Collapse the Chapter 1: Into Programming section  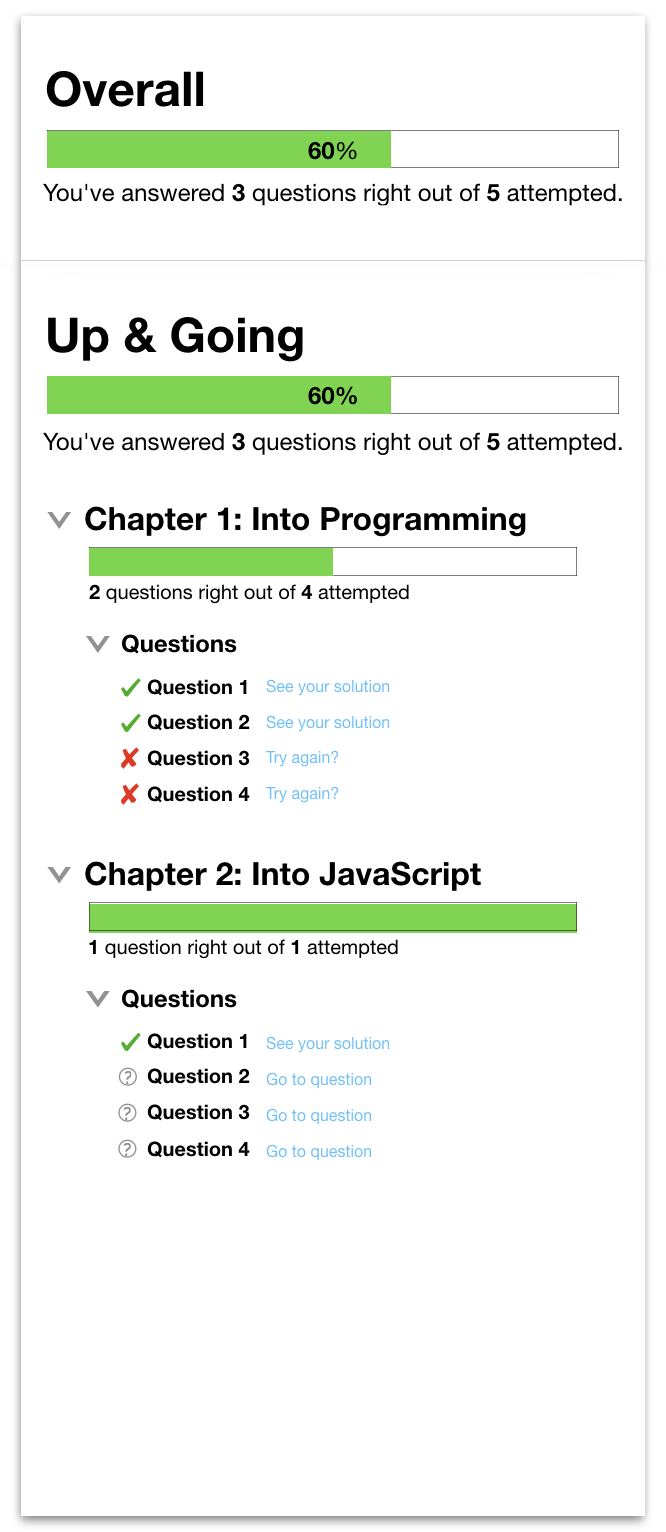pos(58,519)
